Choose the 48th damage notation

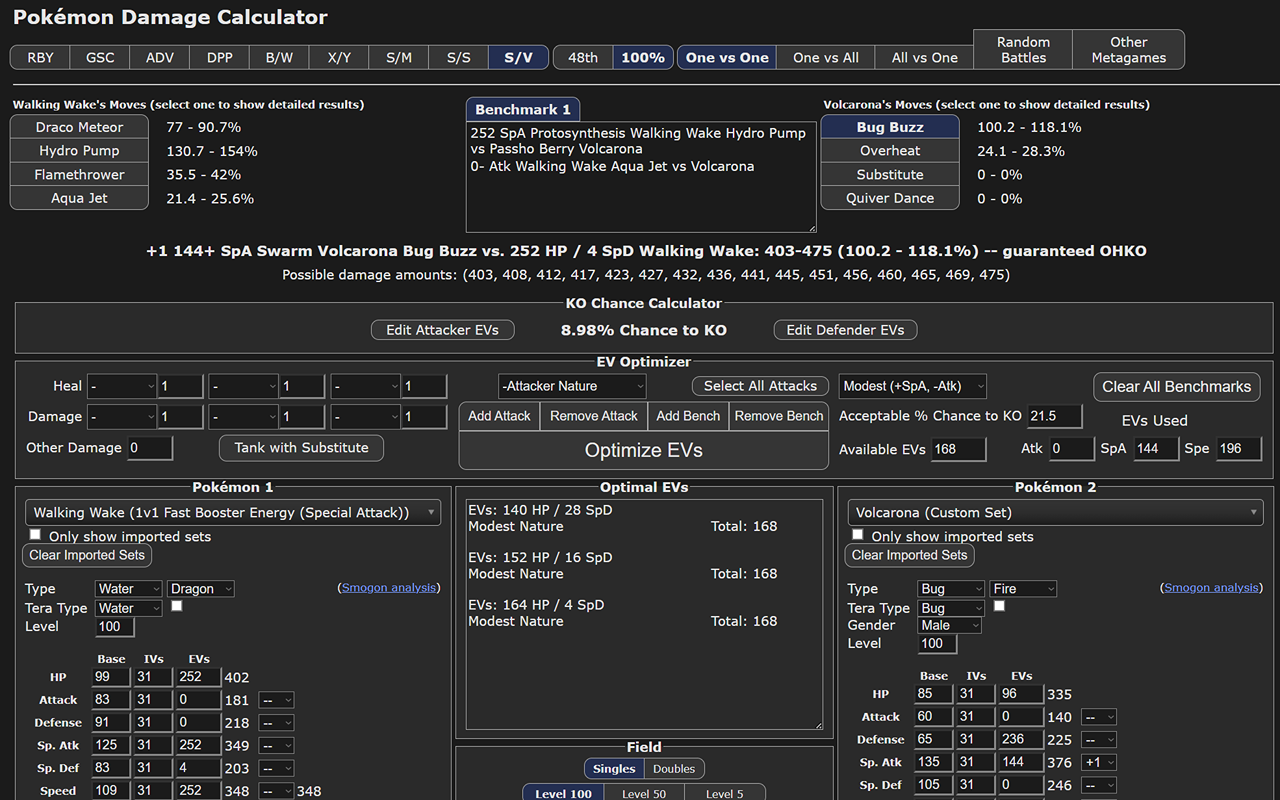(x=583, y=57)
